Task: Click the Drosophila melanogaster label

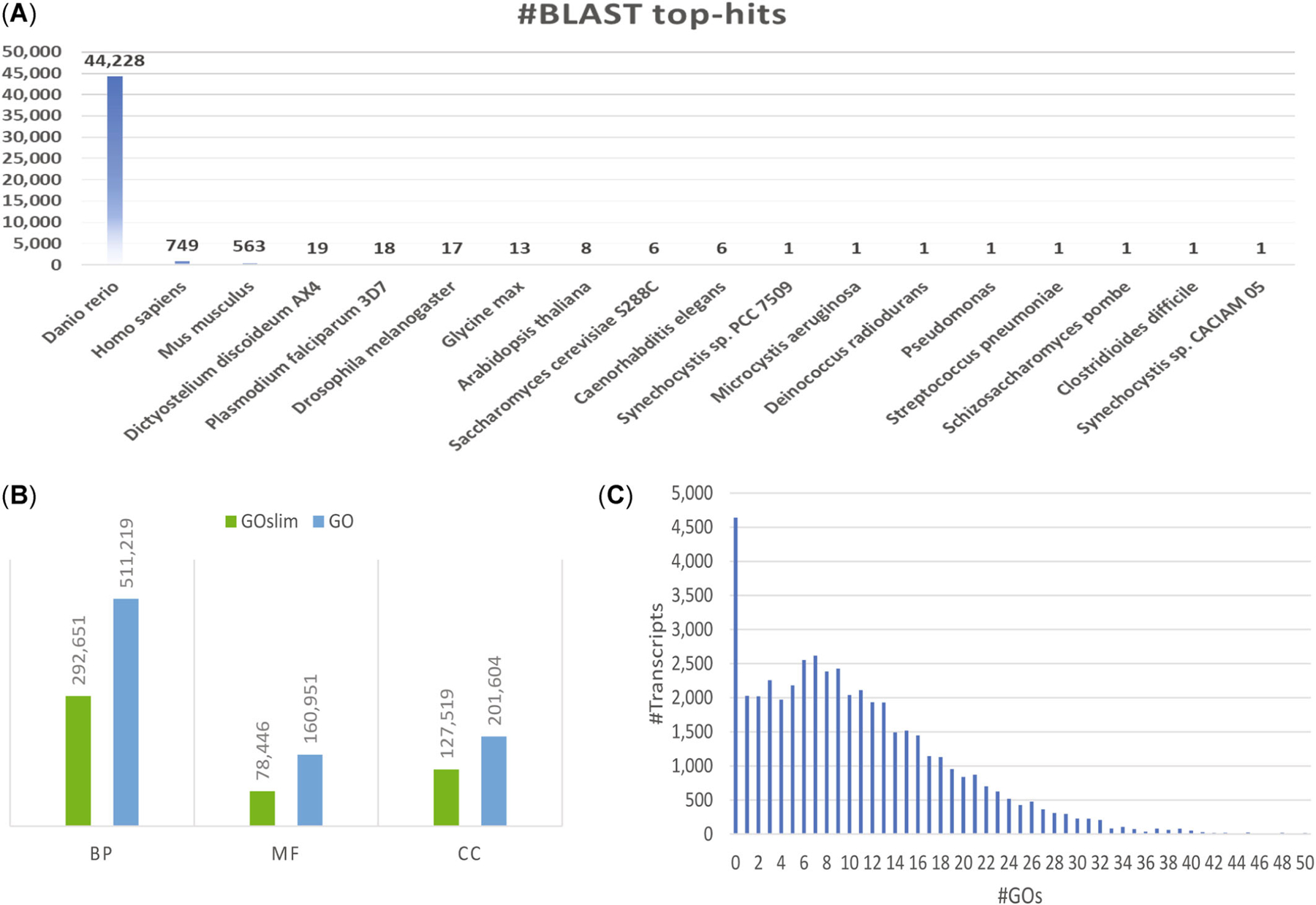Action: pos(374,349)
